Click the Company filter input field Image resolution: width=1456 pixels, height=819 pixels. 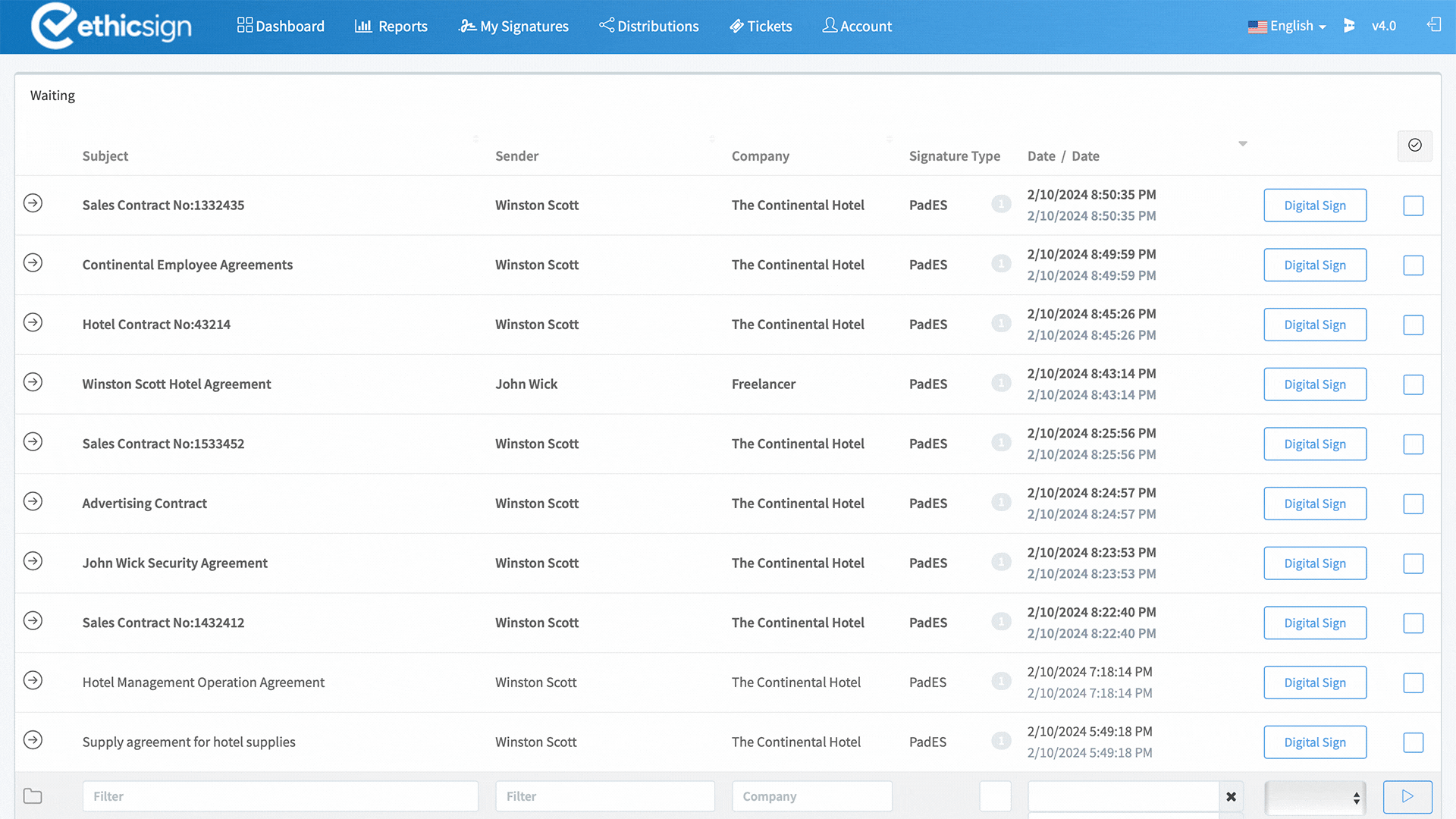coord(811,796)
